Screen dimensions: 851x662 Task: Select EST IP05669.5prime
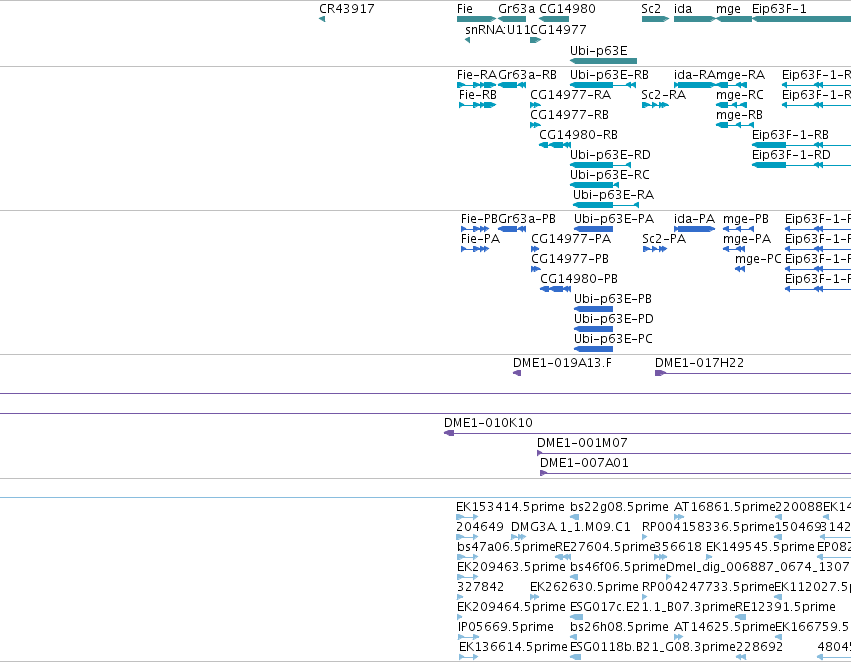point(506,627)
